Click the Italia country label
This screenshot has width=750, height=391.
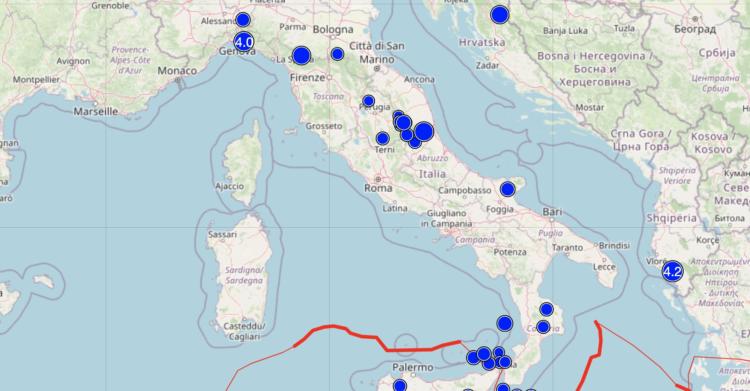[x=433, y=174]
